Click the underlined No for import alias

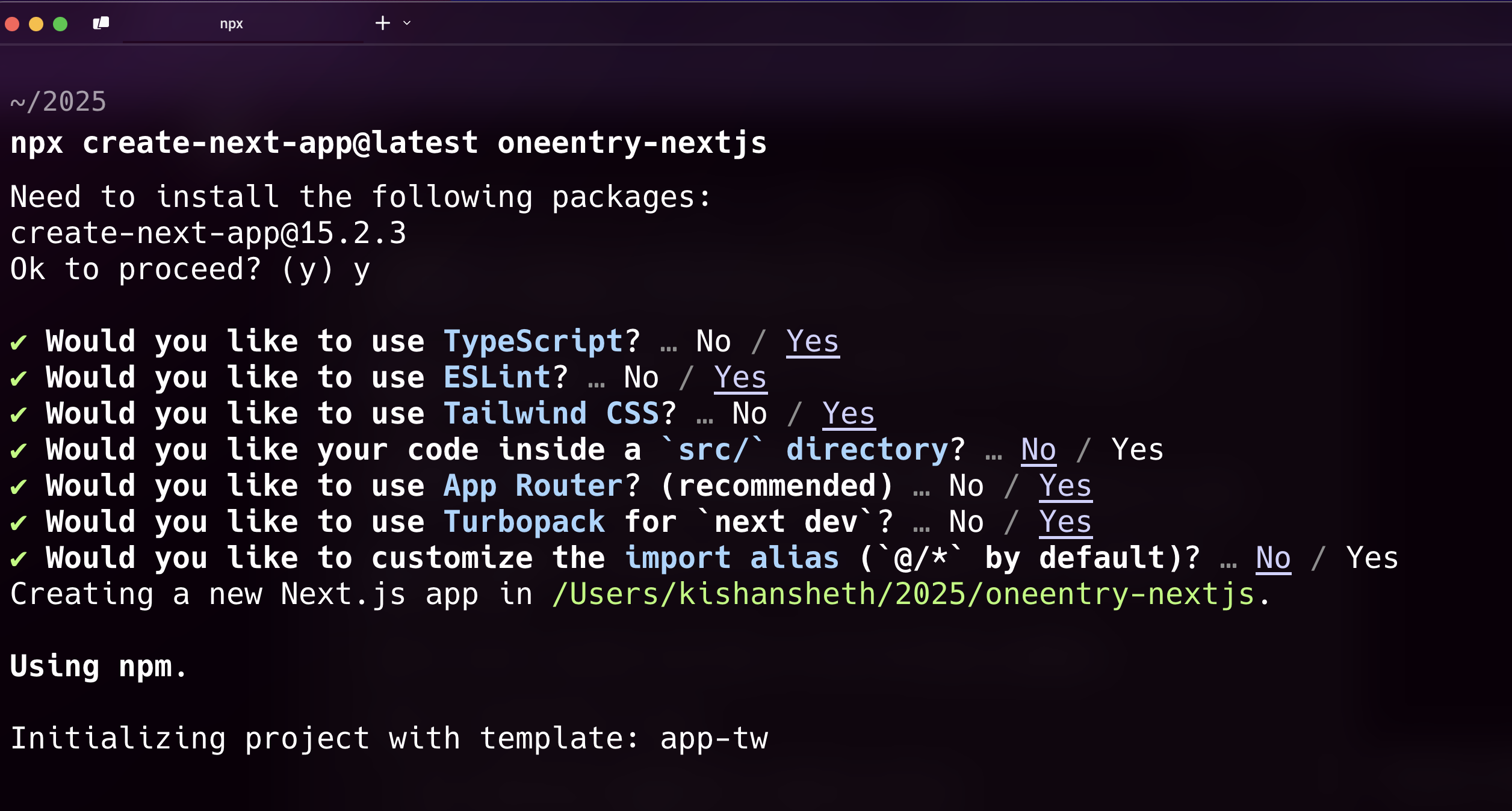tap(1273, 558)
